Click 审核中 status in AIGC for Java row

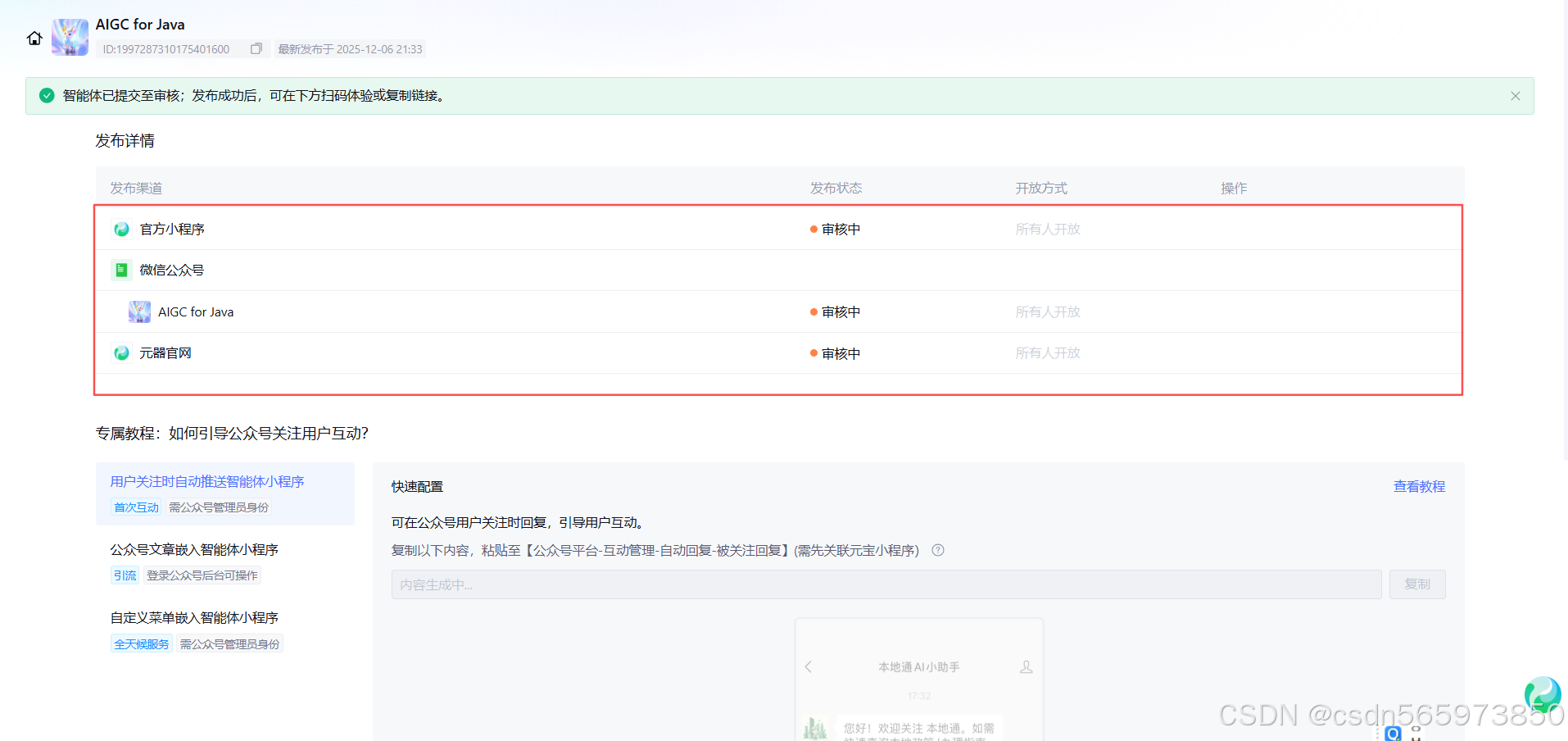(x=836, y=312)
